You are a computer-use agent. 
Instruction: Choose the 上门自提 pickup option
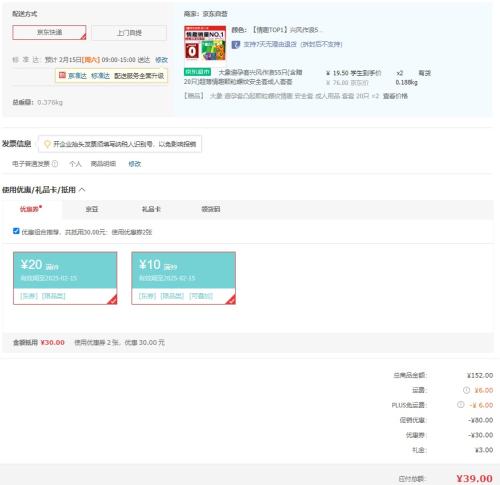129,33
